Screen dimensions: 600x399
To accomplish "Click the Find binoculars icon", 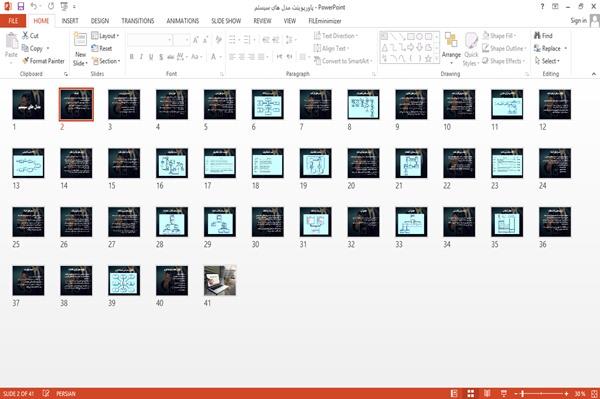I will pos(538,36).
